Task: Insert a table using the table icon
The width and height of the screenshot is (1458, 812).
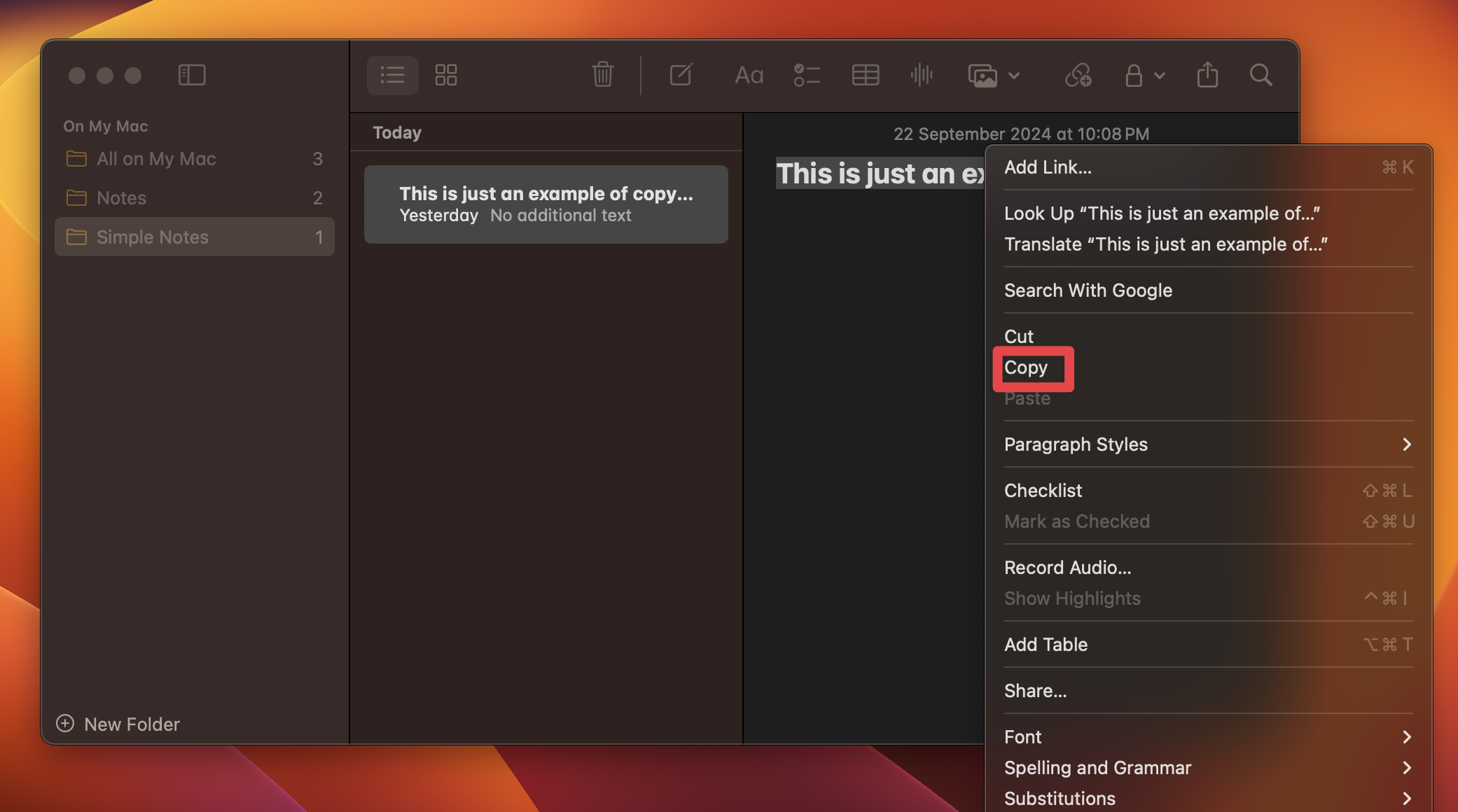Action: tap(866, 75)
